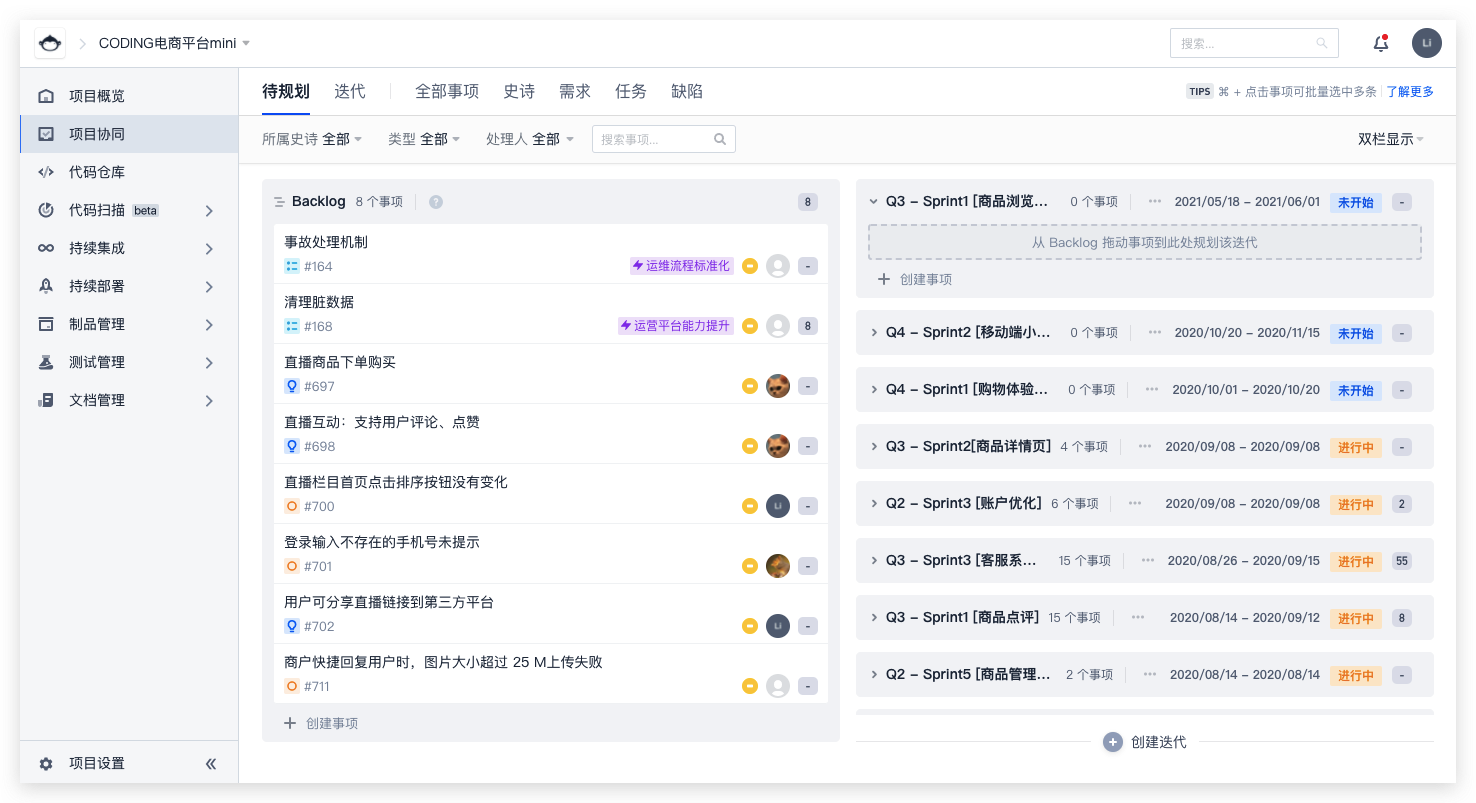The image size is (1476, 803).
Task: Click the 测试管理 flask icon
Action: 46,362
